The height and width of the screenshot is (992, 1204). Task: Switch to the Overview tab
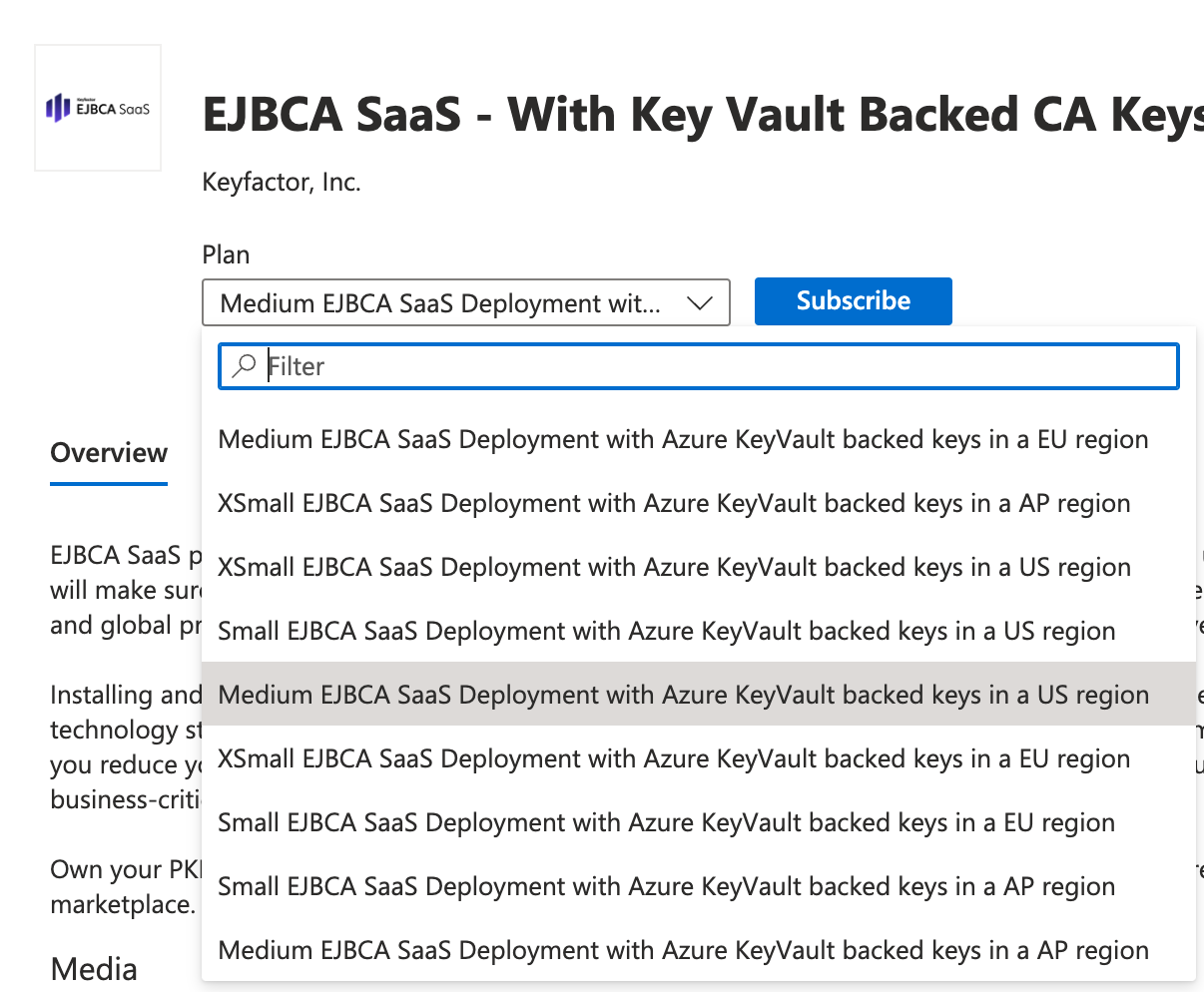(108, 453)
